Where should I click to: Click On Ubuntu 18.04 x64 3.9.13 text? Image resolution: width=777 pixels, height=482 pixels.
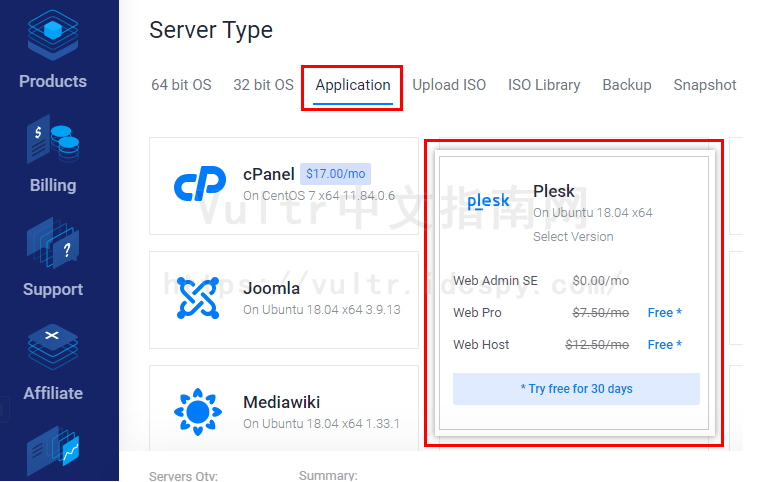point(322,310)
